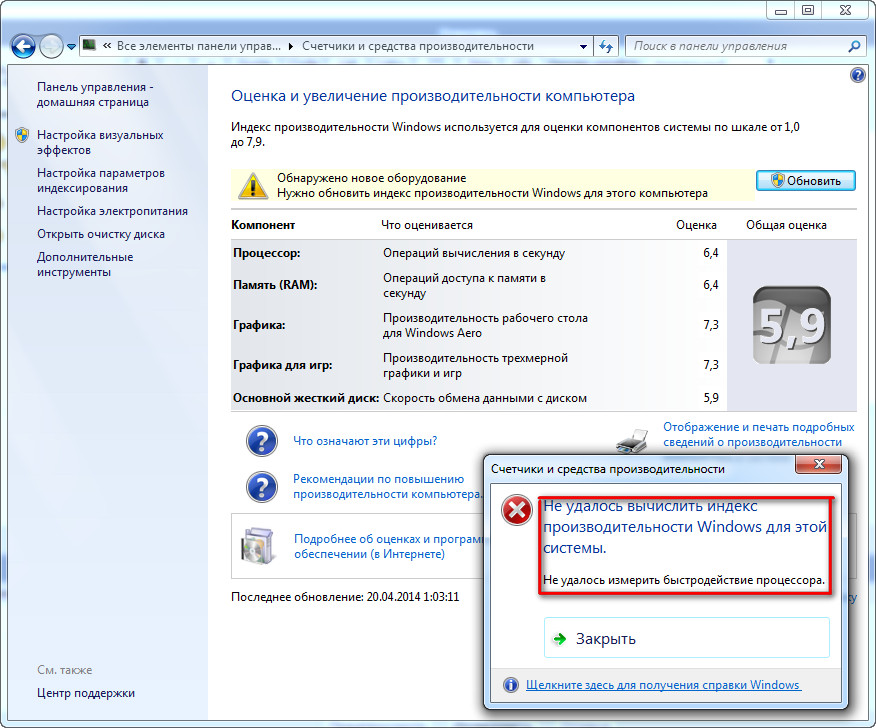
Task: Click the 'Обновить' button
Action: 805,181
